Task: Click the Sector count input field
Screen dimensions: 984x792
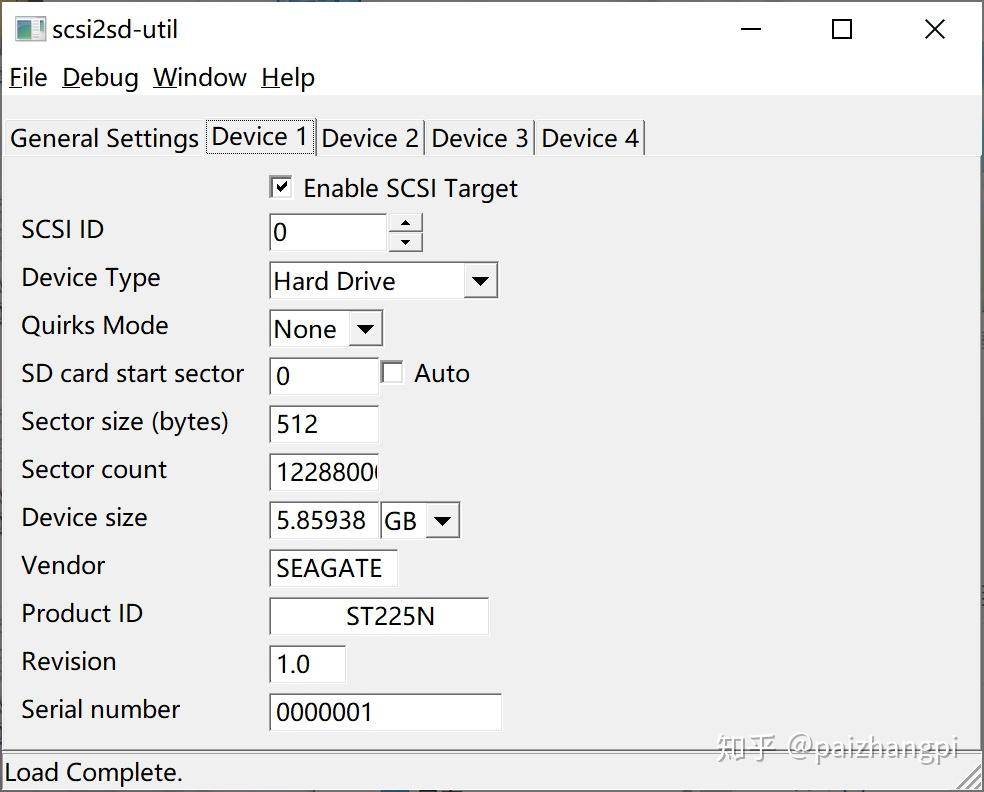Action: [x=323, y=472]
